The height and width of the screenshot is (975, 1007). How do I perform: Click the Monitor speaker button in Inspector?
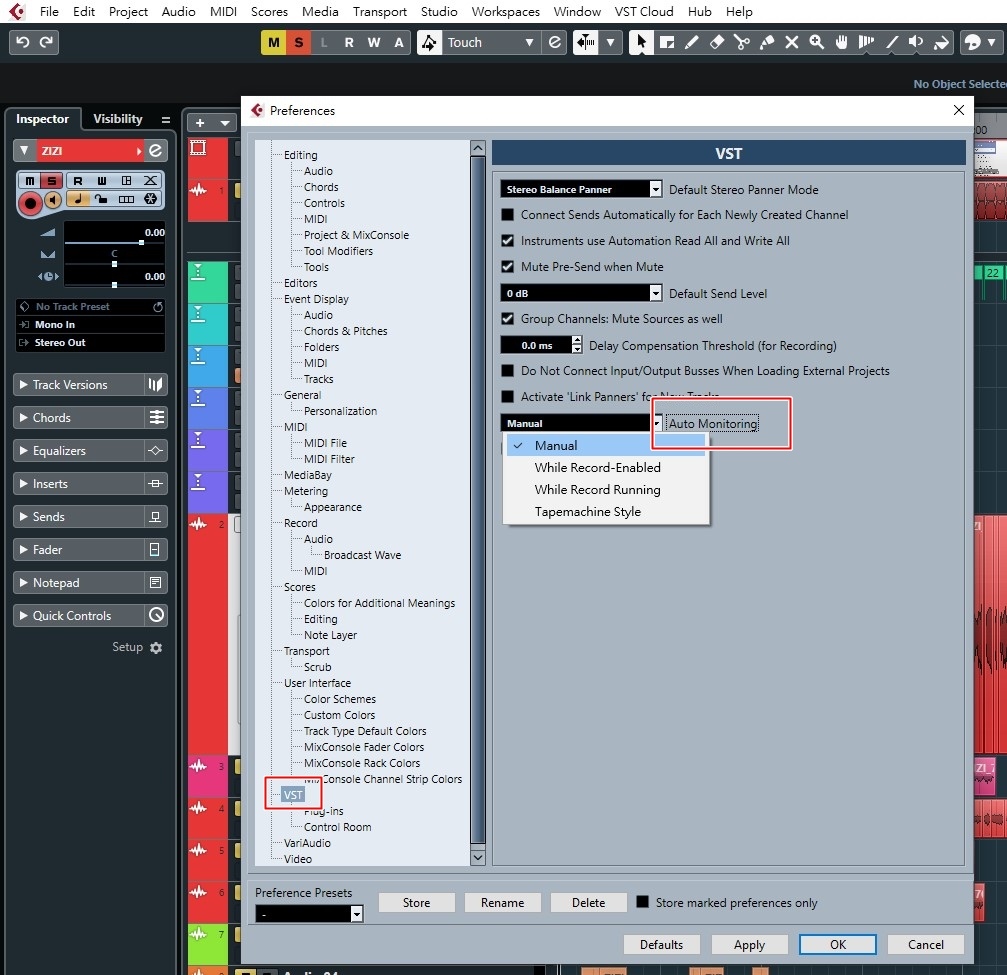(x=54, y=200)
